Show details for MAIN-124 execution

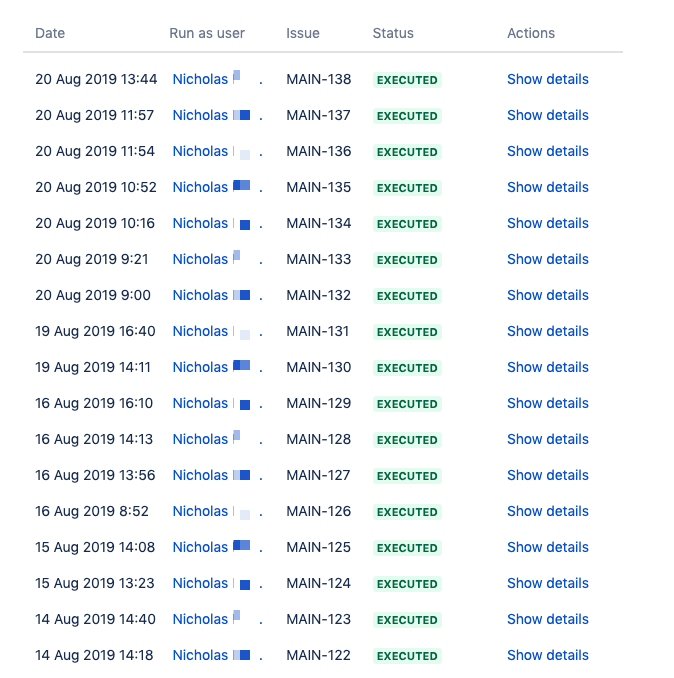coord(547,583)
